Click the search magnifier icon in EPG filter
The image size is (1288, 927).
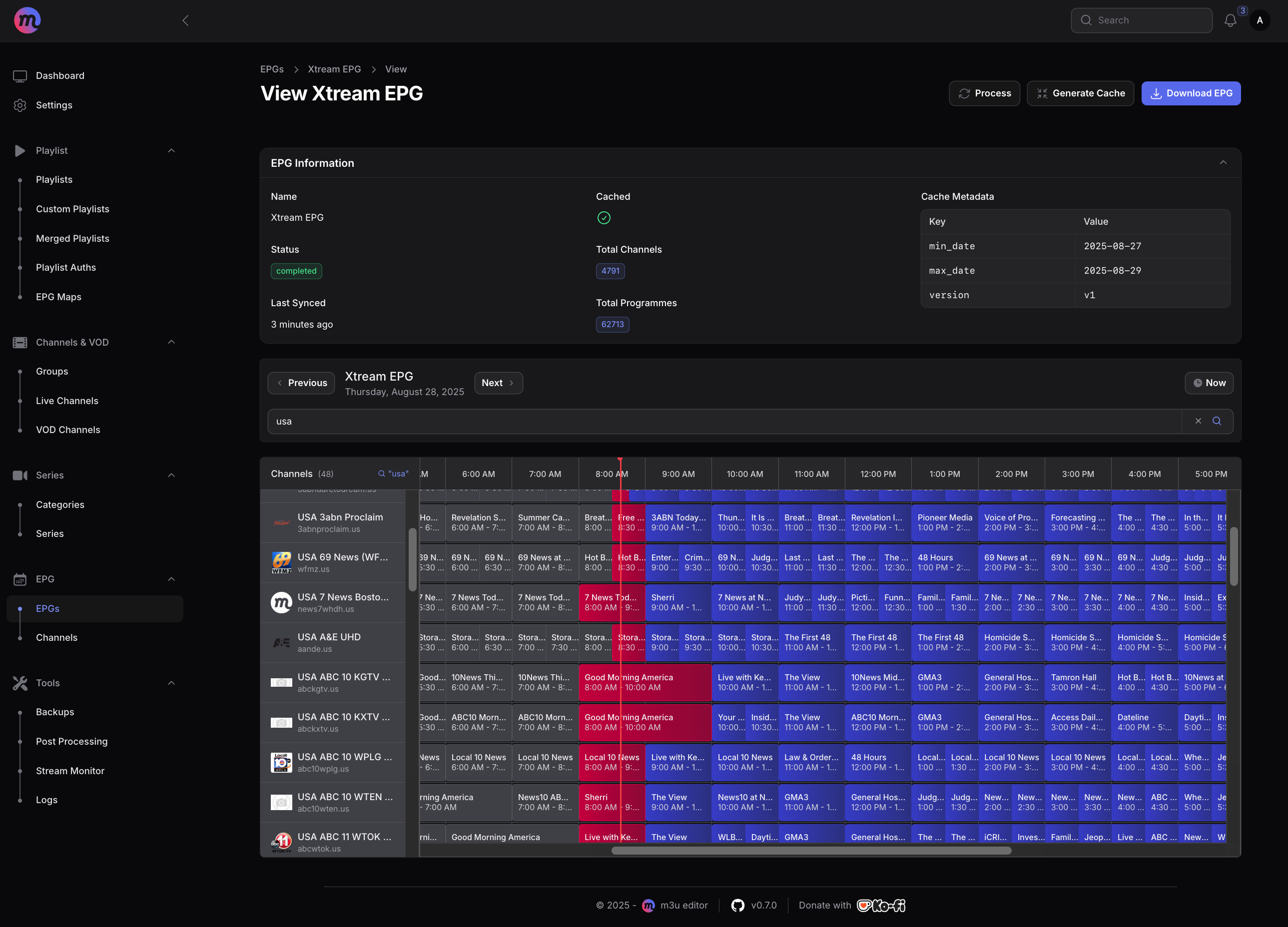click(1217, 421)
